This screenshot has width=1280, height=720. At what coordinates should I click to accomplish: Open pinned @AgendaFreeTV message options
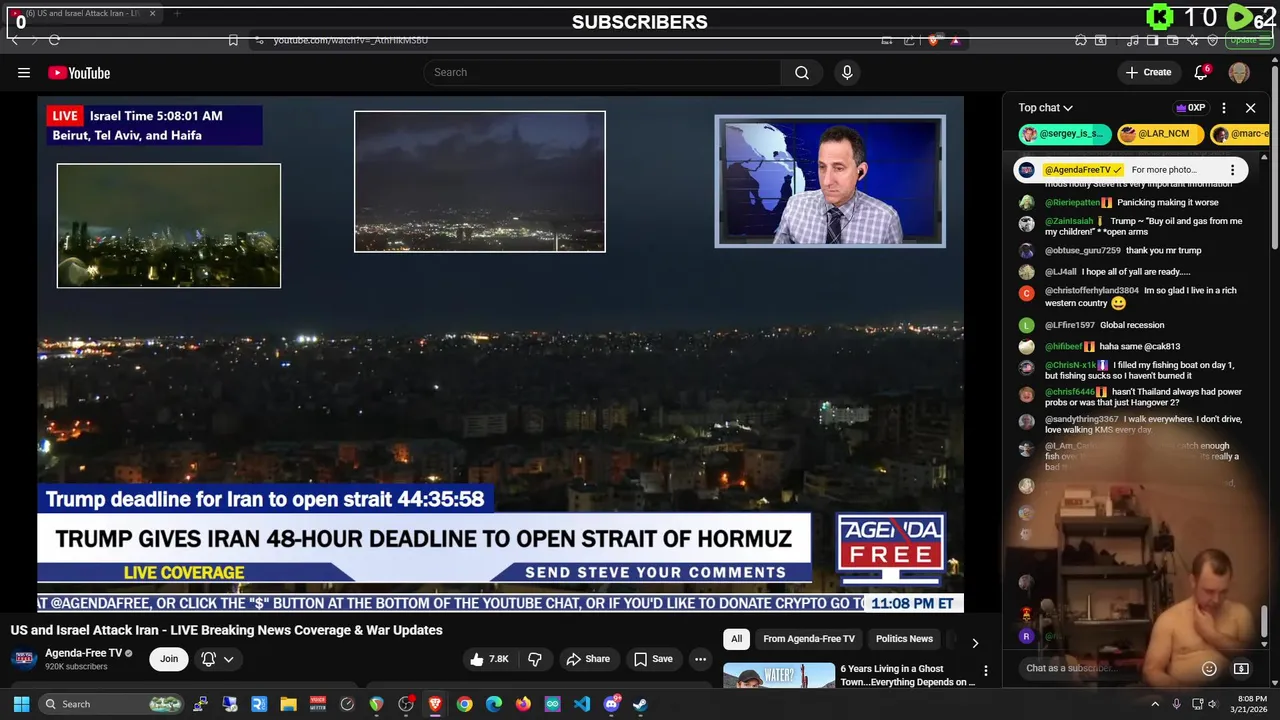pyautogui.click(x=1233, y=170)
